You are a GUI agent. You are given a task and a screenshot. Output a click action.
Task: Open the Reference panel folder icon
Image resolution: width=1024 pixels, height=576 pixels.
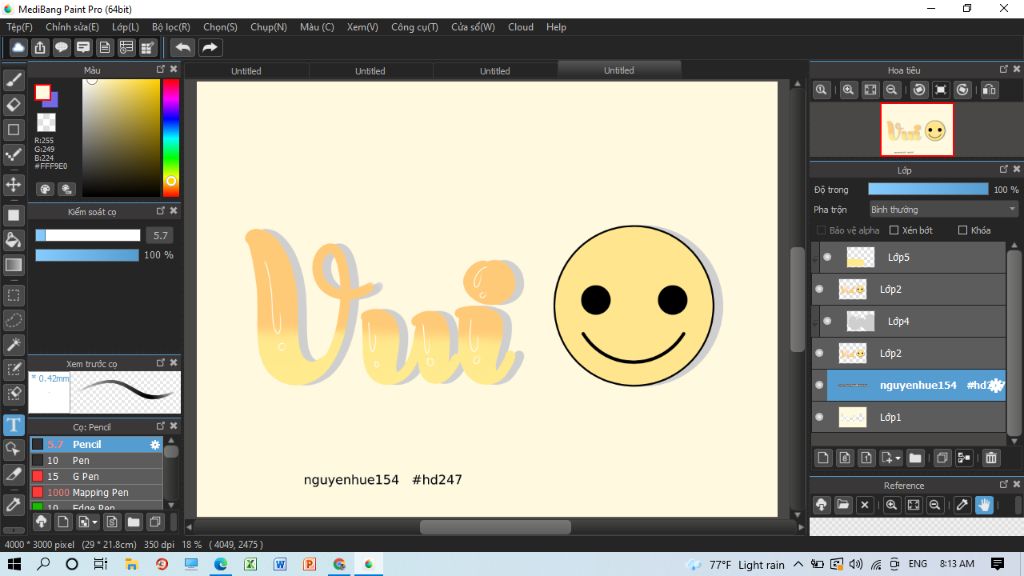pos(843,505)
